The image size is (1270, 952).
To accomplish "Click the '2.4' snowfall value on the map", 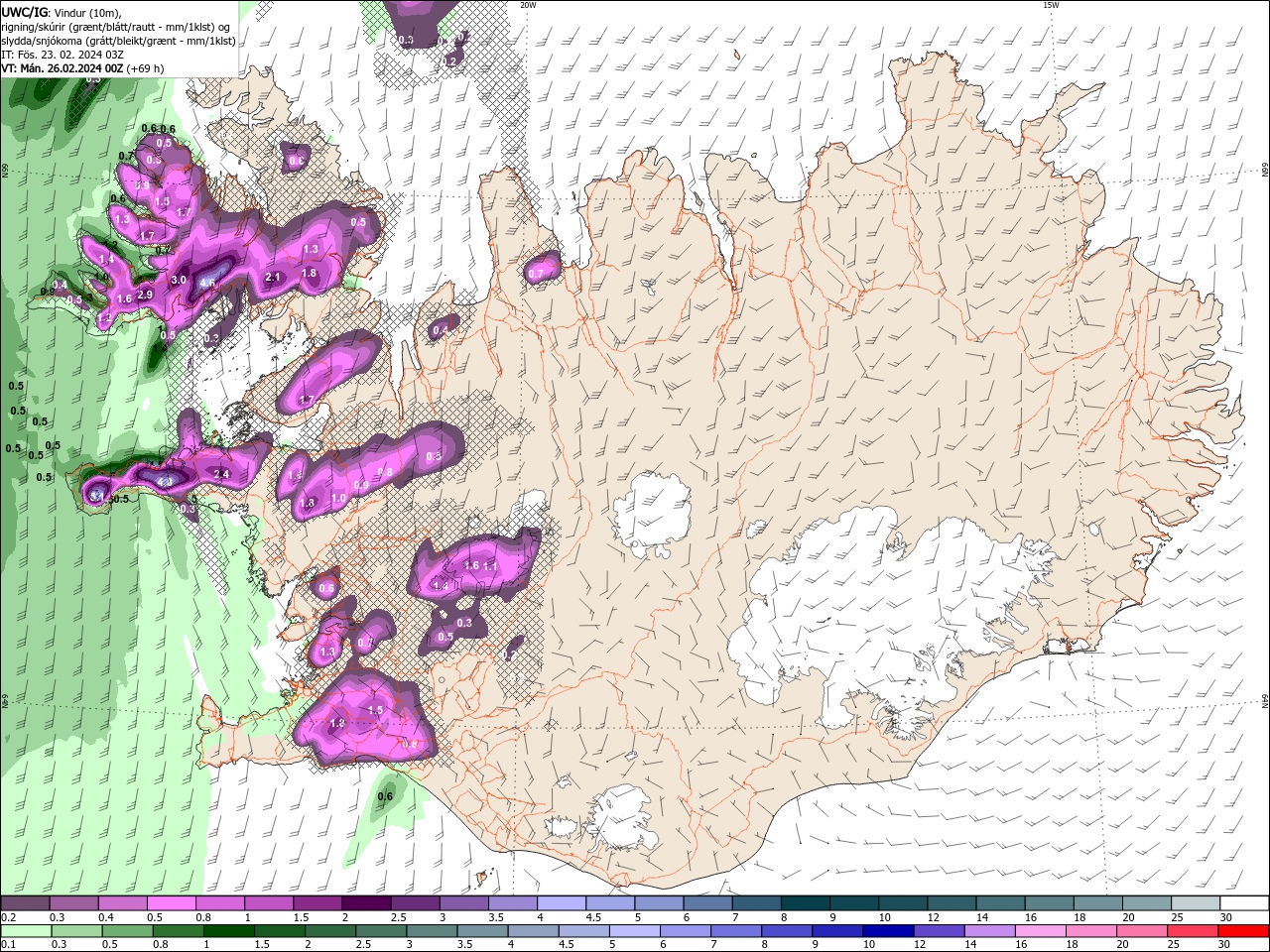I will [x=222, y=475].
